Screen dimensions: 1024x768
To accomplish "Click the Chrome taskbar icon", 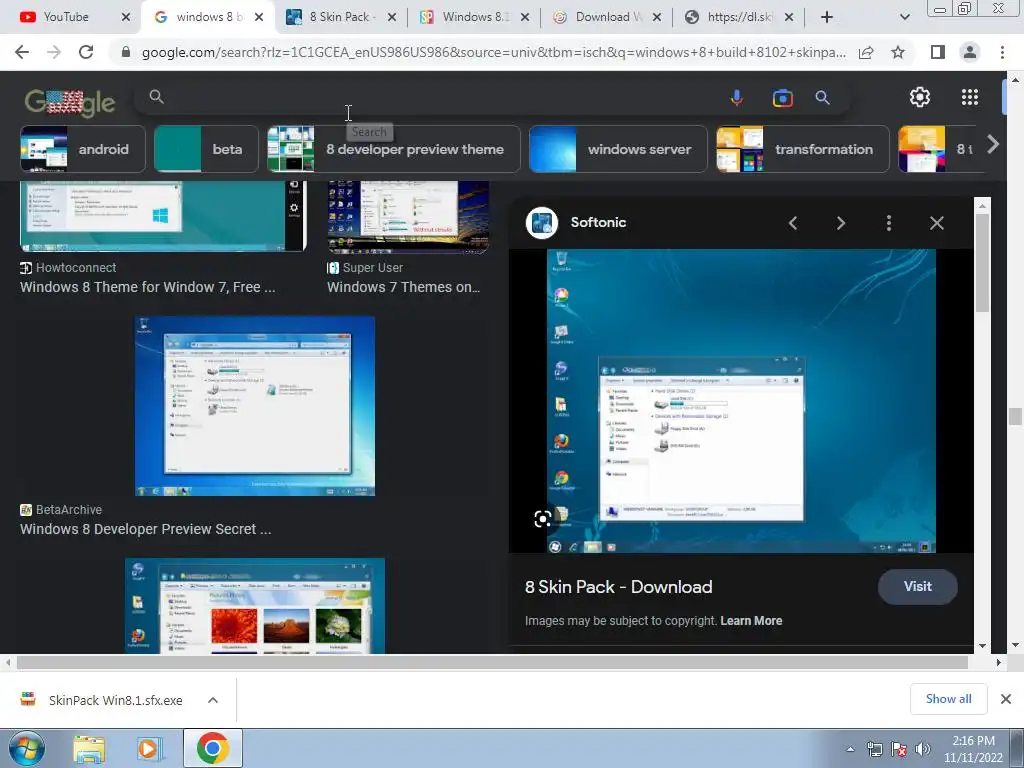I will tap(212, 748).
